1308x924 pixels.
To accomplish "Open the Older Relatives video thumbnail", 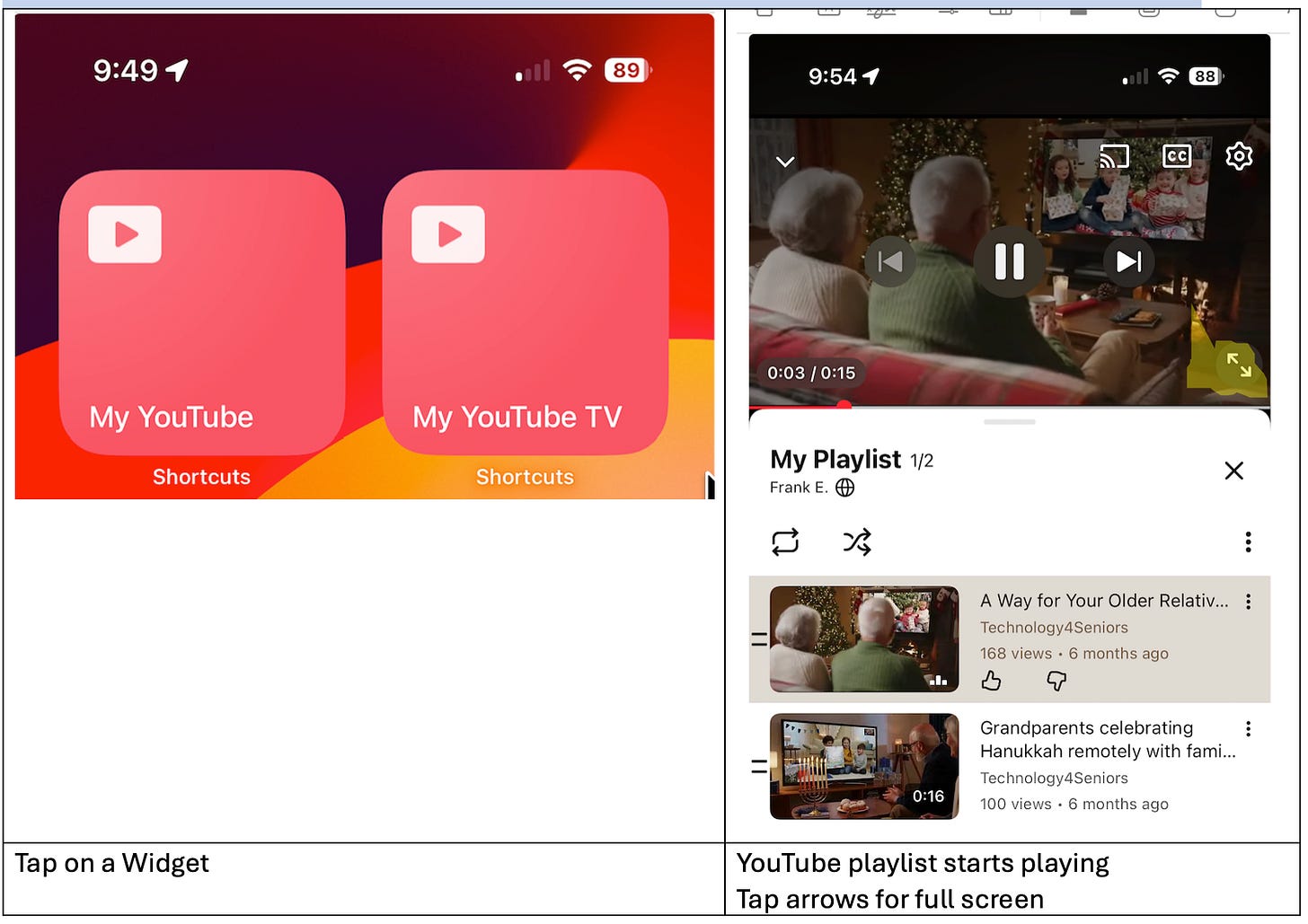I will pos(864,639).
